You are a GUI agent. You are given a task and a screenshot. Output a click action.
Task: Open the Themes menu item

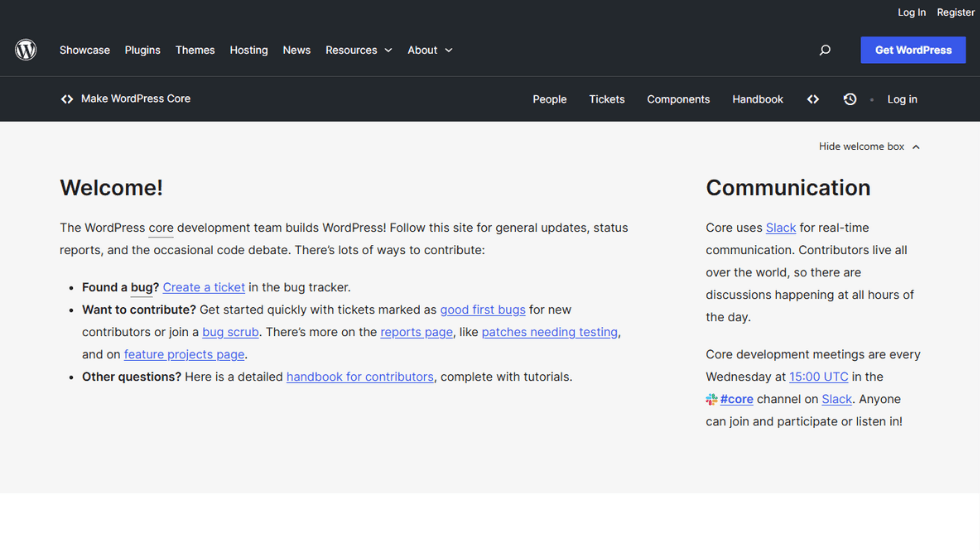click(x=195, y=50)
